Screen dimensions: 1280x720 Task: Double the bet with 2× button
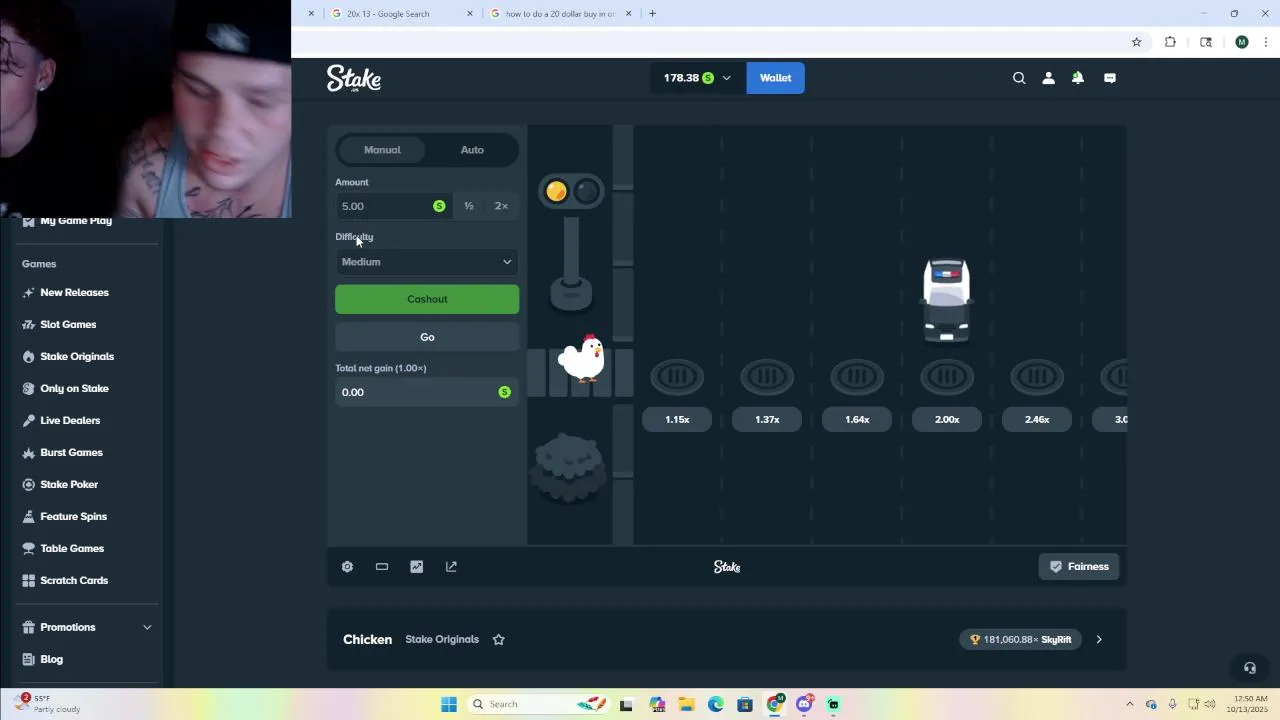point(501,206)
